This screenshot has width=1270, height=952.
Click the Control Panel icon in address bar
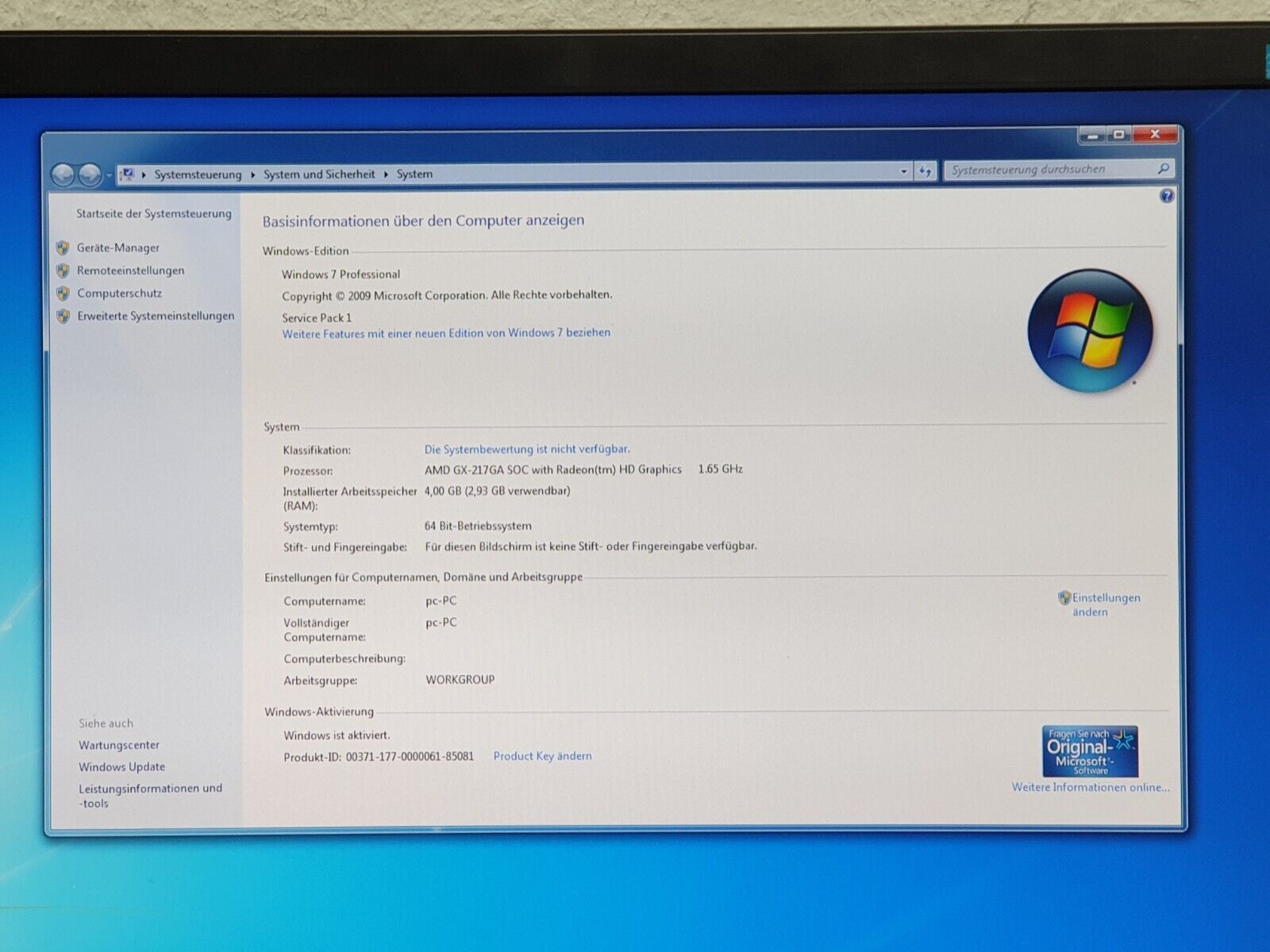[127, 175]
